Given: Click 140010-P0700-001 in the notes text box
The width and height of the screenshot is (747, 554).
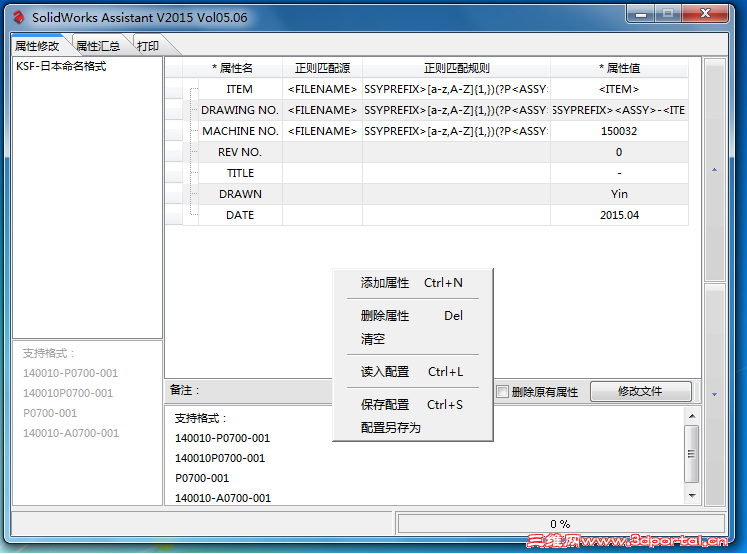Looking at the screenshot, I should (222, 438).
